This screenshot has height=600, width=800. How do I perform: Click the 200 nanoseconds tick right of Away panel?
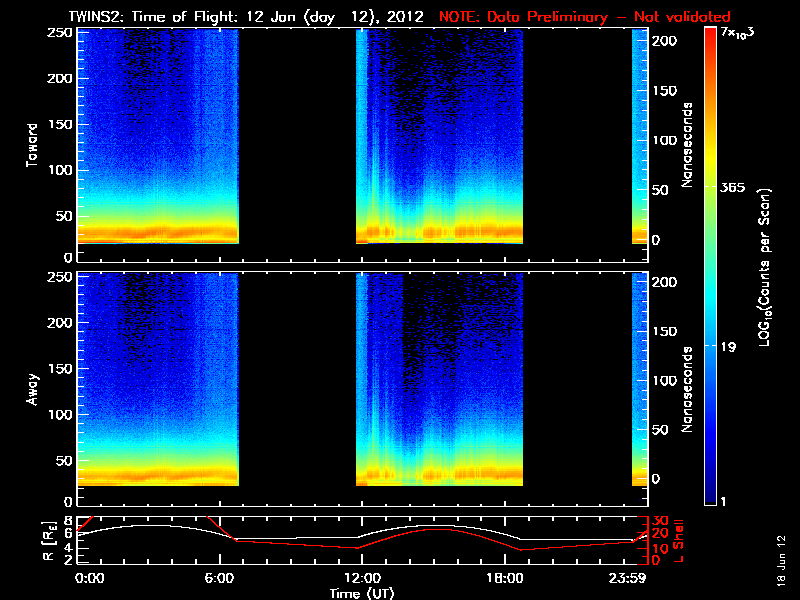pyautogui.click(x=665, y=282)
